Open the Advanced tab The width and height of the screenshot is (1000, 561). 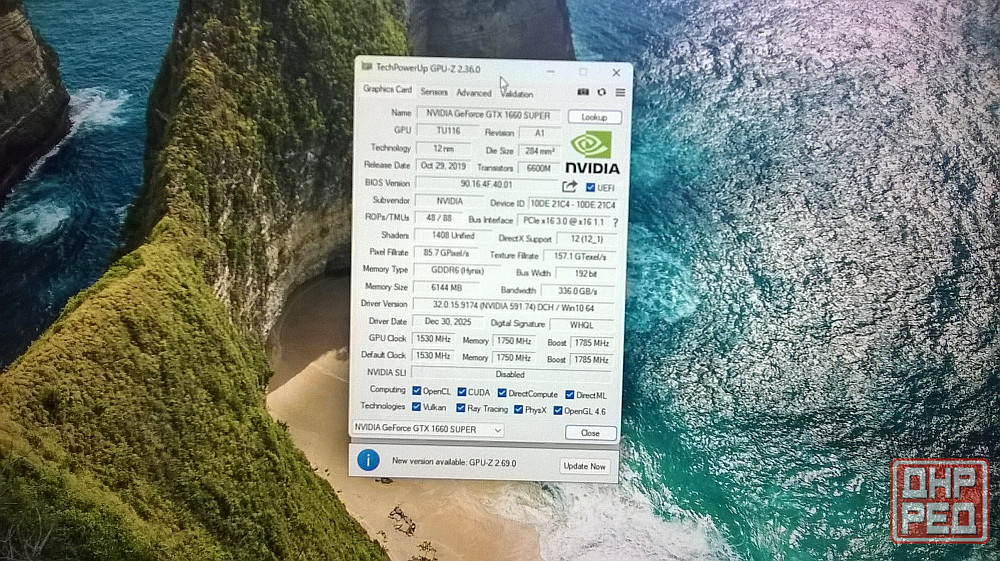pyautogui.click(x=473, y=93)
